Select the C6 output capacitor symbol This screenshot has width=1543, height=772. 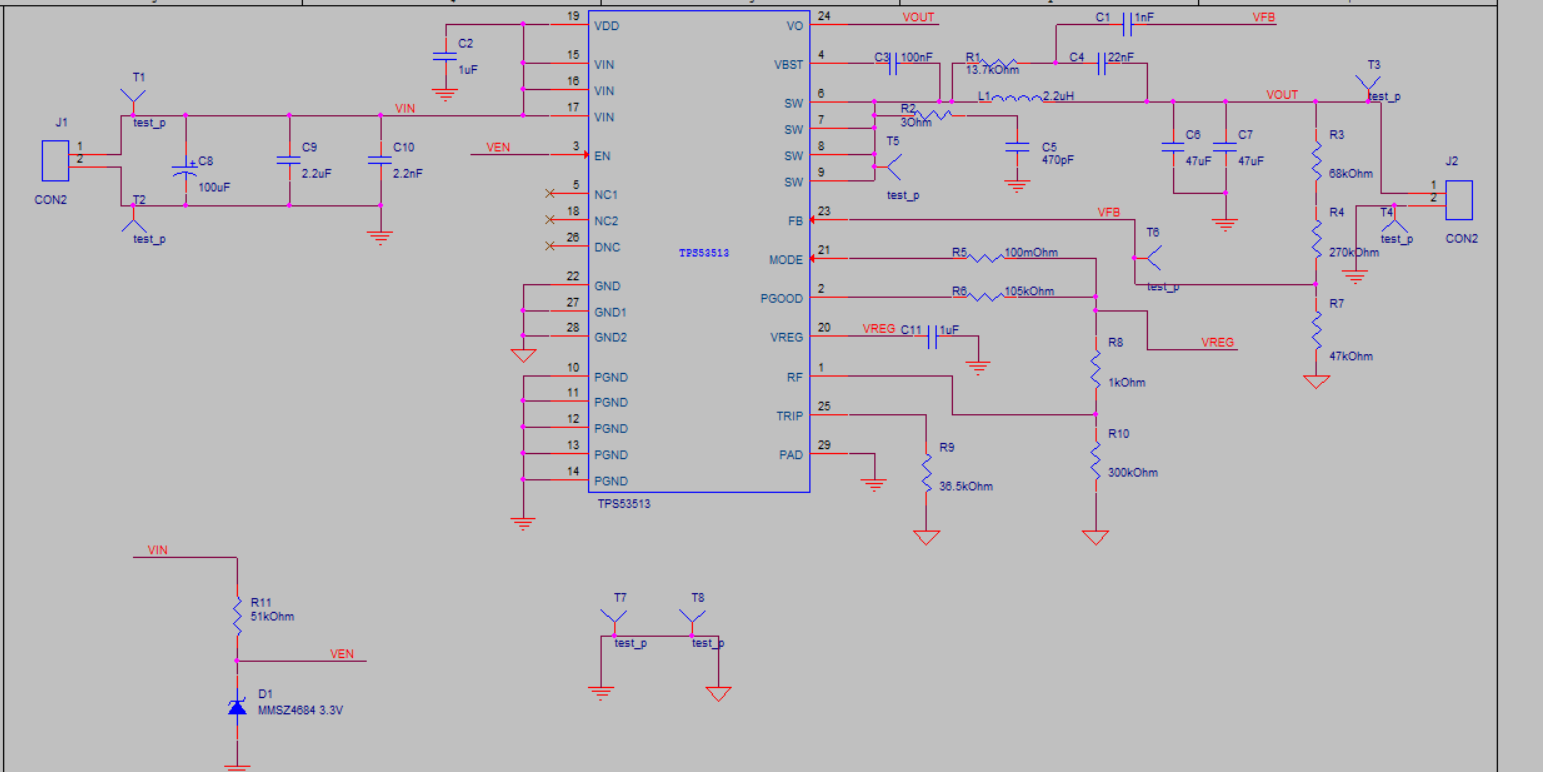(x=1173, y=148)
